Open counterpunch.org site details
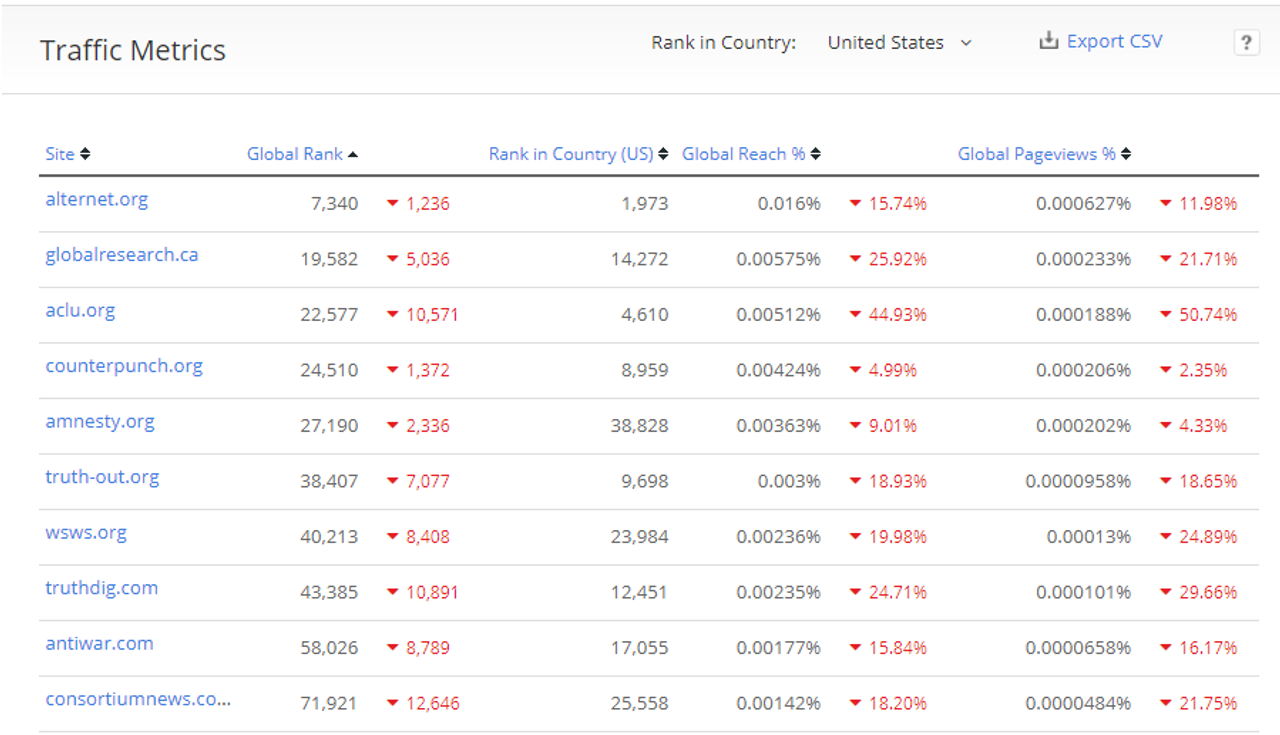The image size is (1280, 735). (x=124, y=366)
